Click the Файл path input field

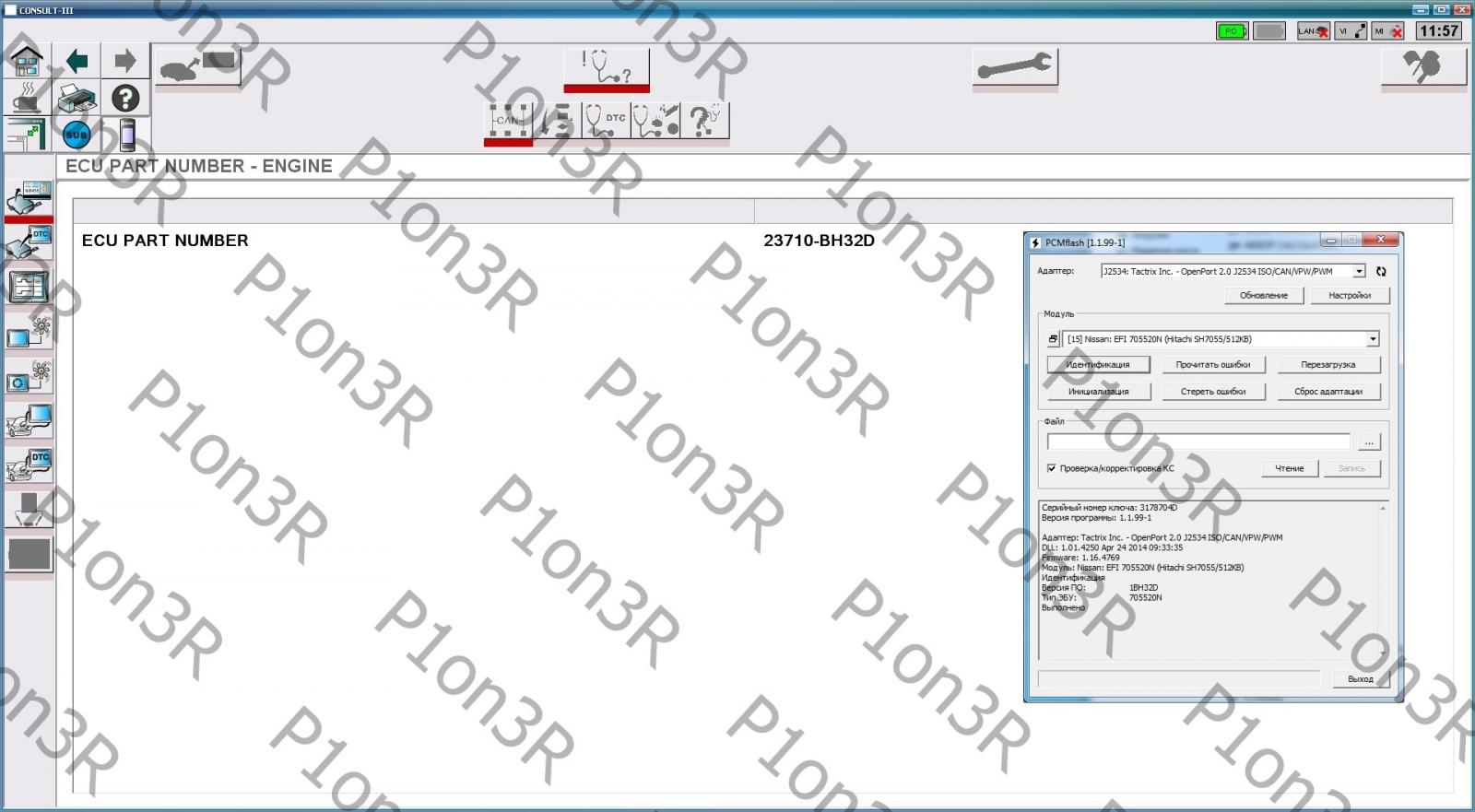click(1198, 442)
